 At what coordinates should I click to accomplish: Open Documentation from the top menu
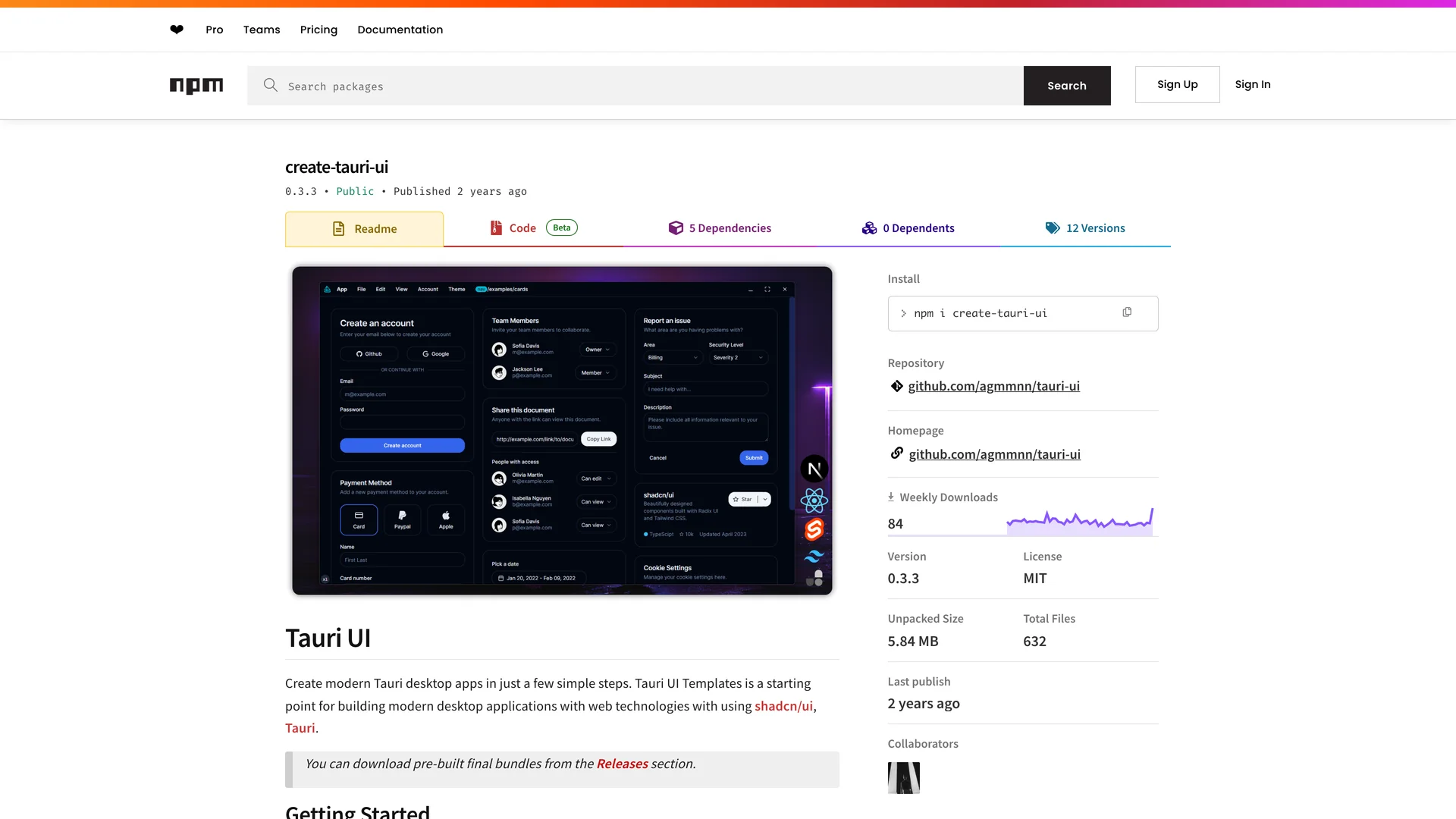[400, 30]
